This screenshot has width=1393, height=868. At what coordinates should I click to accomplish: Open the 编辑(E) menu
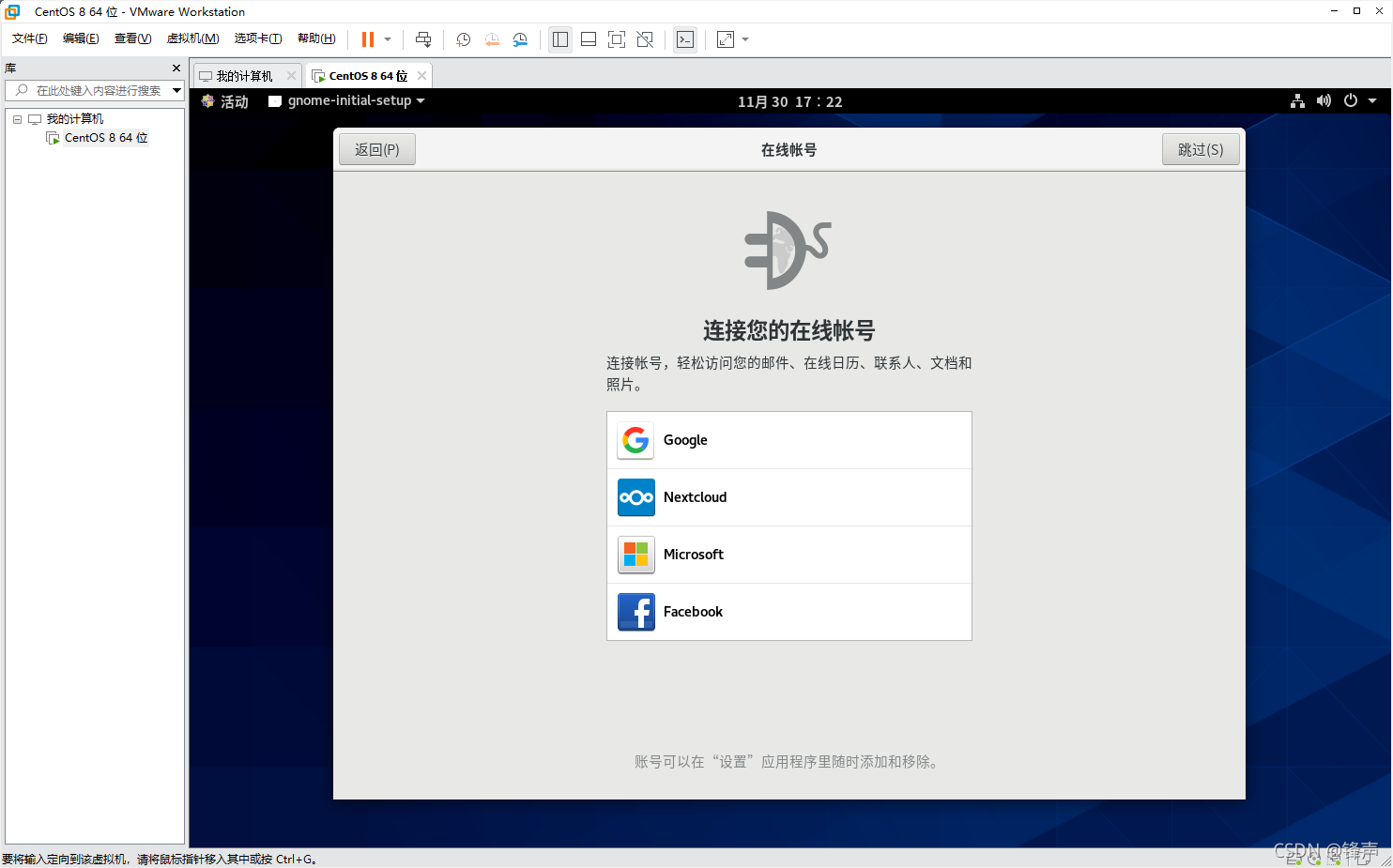pos(81,38)
